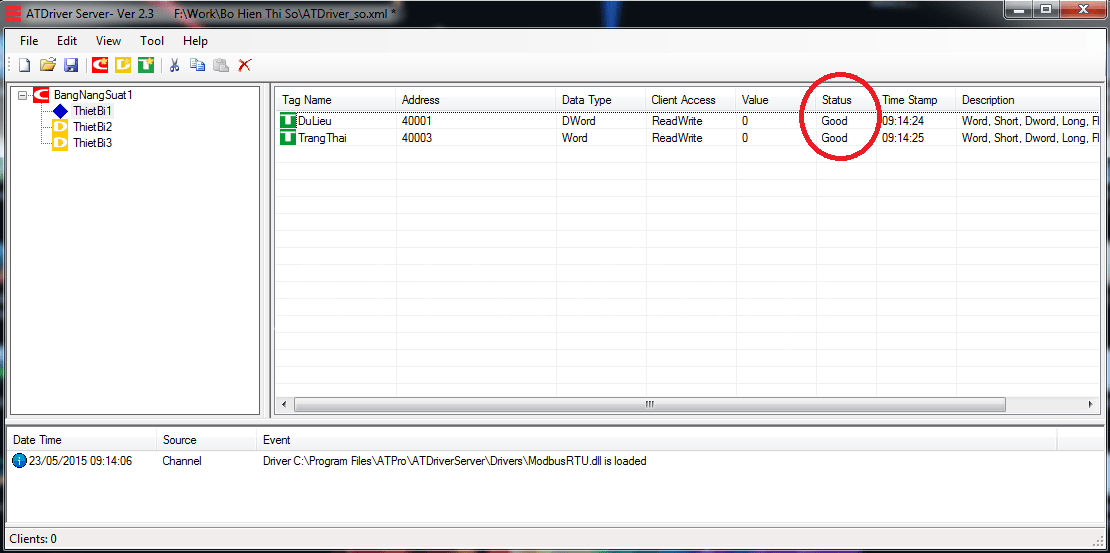Open the View menu
This screenshot has height=553, width=1110.
108,41
